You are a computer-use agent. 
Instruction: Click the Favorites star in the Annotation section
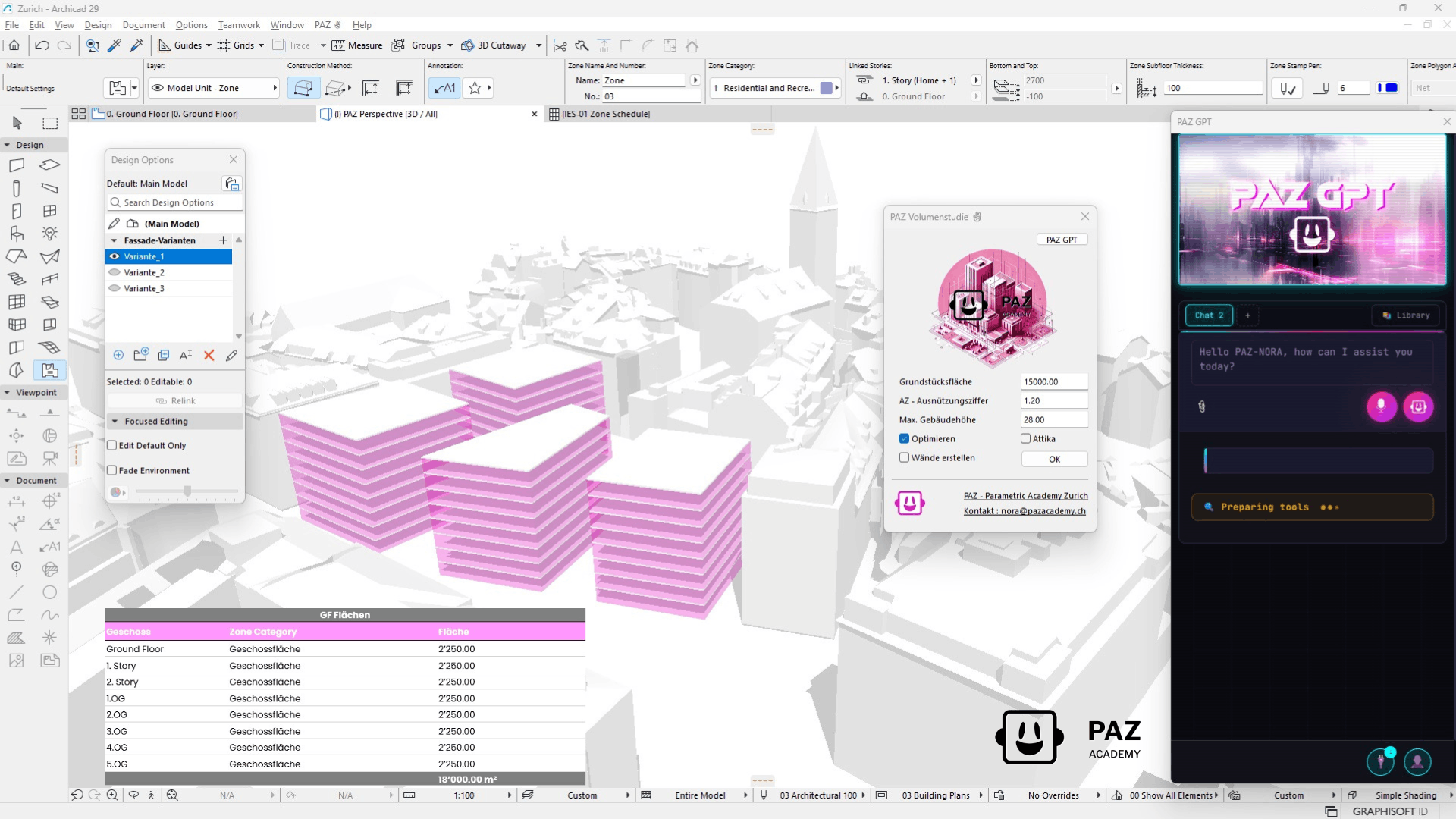click(x=475, y=88)
